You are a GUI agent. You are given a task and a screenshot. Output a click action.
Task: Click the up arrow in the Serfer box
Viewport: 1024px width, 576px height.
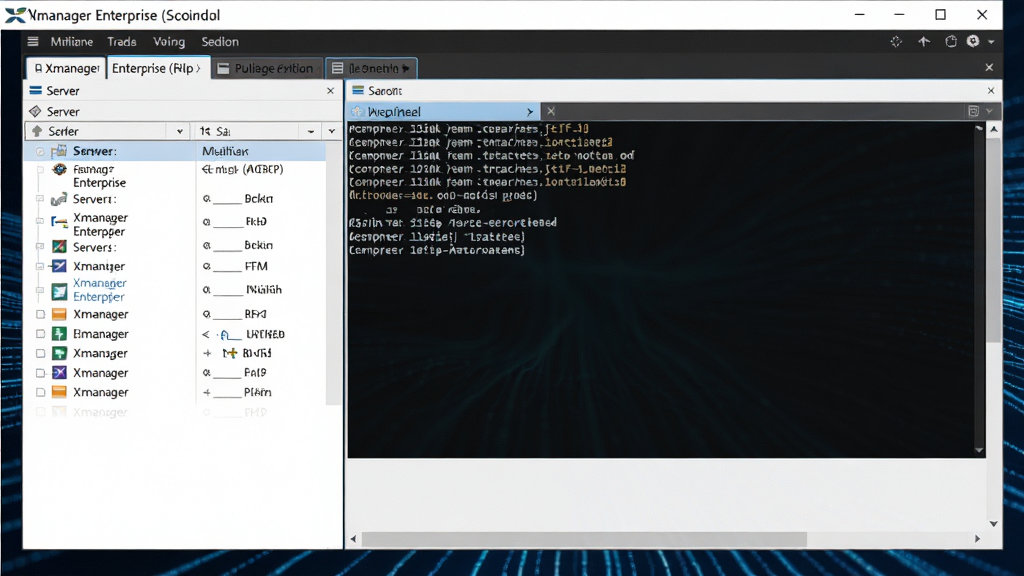point(37,131)
